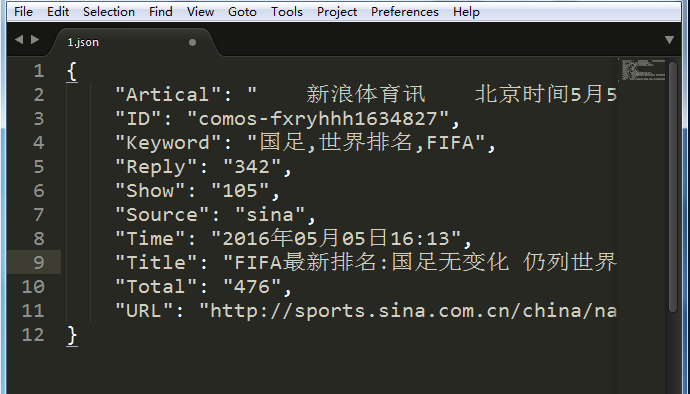Click the "Keyword" key
690x394 pixels.
pos(168,143)
